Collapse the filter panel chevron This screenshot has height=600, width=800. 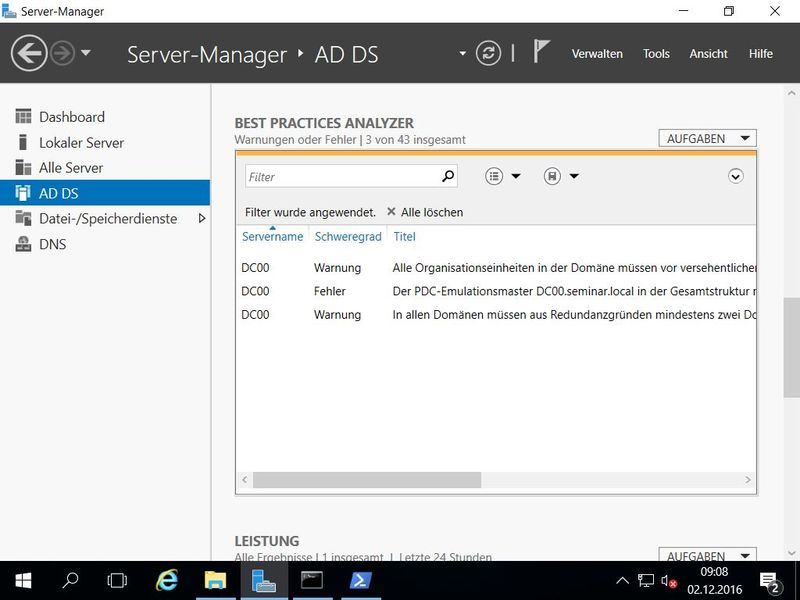(736, 177)
